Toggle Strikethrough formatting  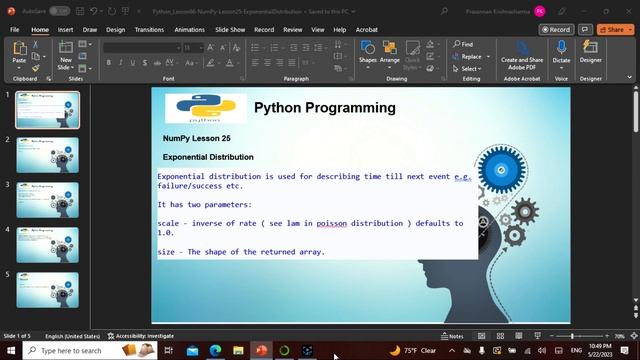point(157,63)
